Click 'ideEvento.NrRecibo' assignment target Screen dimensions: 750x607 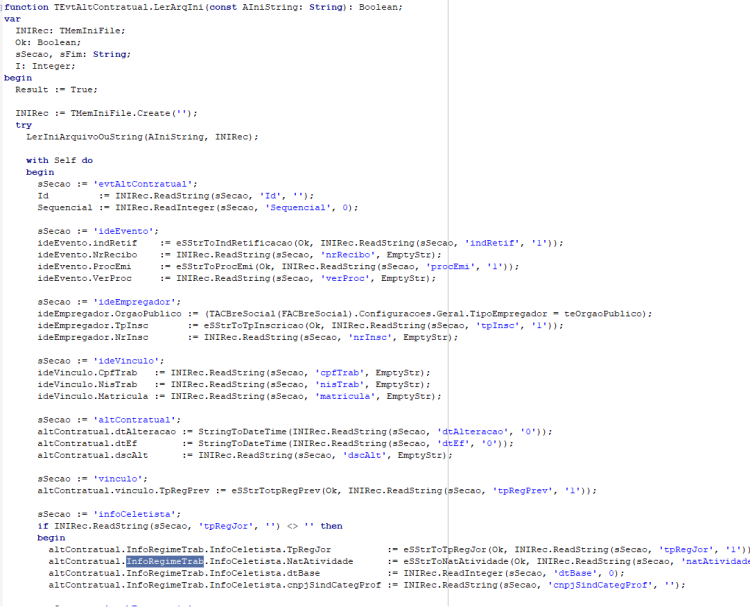pyautogui.click(x=87, y=255)
